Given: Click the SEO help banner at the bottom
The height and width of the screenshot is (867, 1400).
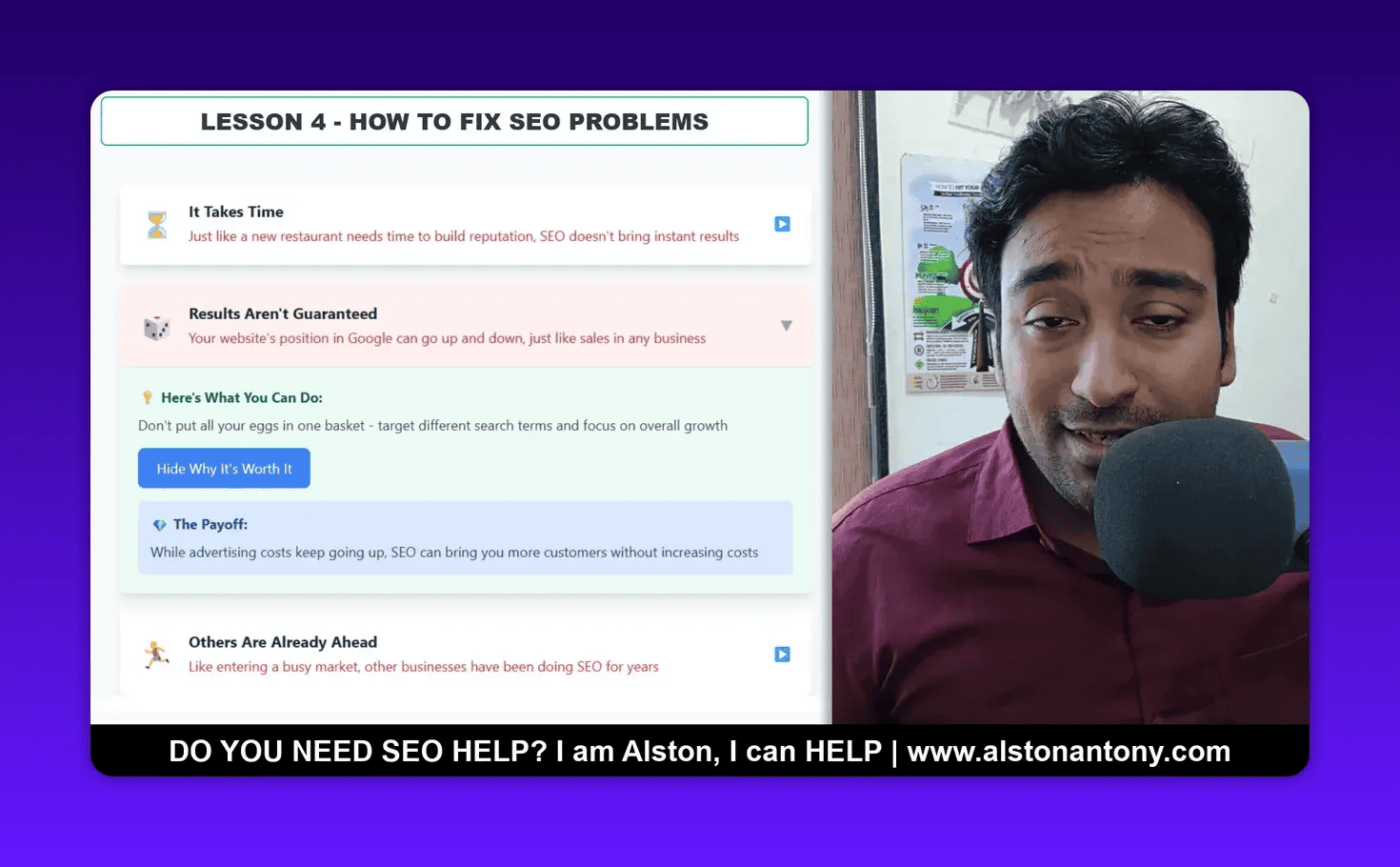Looking at the screenshot, I should click(x=700, y=752).
